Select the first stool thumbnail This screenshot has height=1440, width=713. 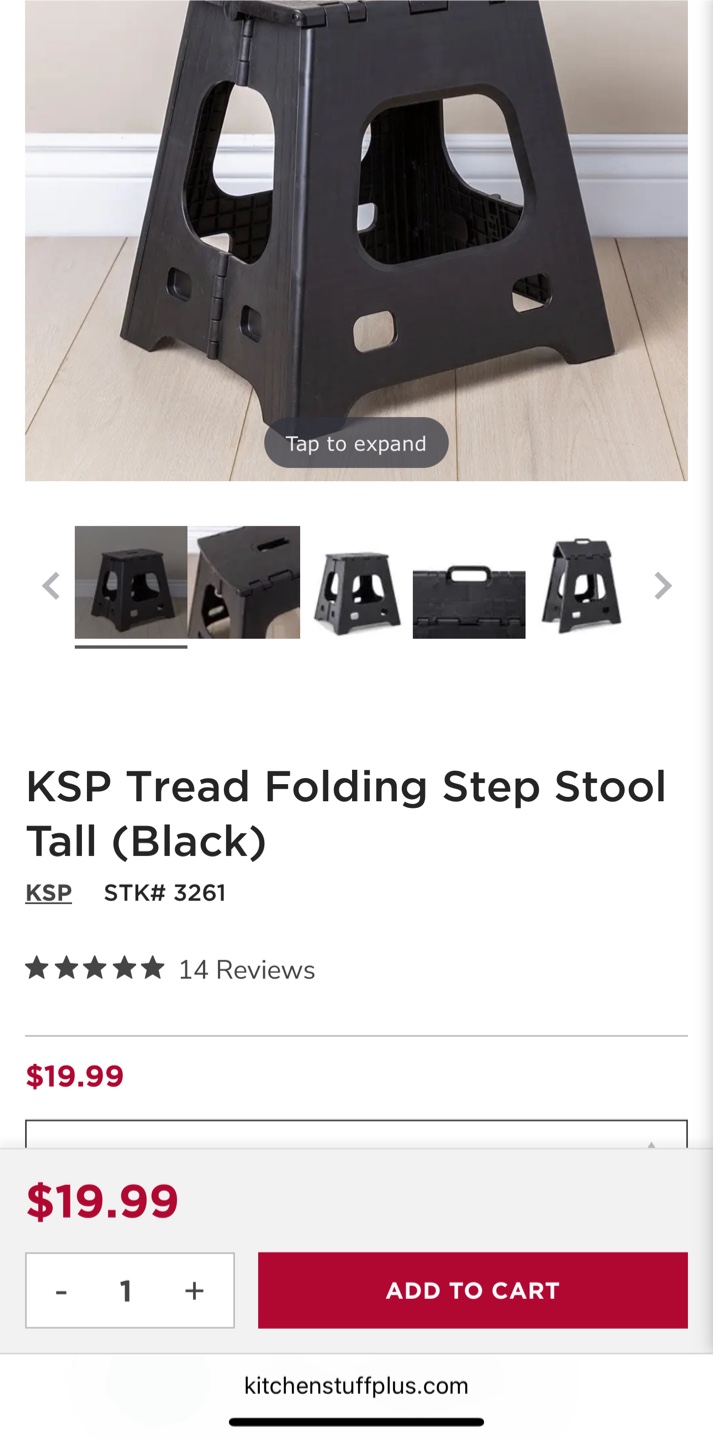click(131, 582)
